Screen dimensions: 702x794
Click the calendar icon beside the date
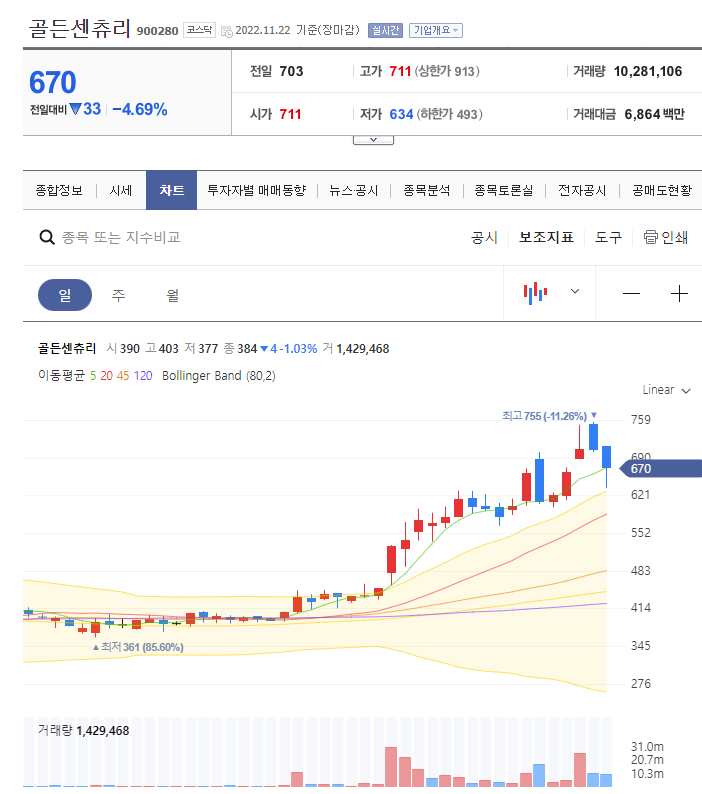point(227,31)
